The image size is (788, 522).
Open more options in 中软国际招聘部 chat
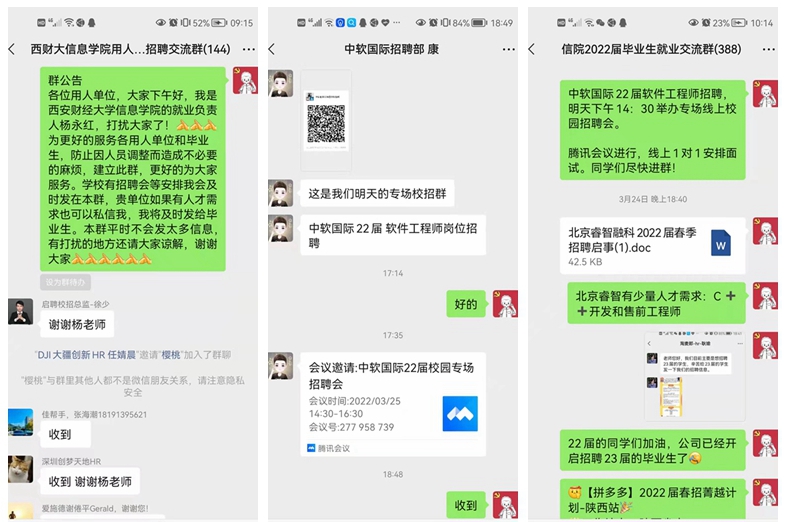[x=509, y=49]
